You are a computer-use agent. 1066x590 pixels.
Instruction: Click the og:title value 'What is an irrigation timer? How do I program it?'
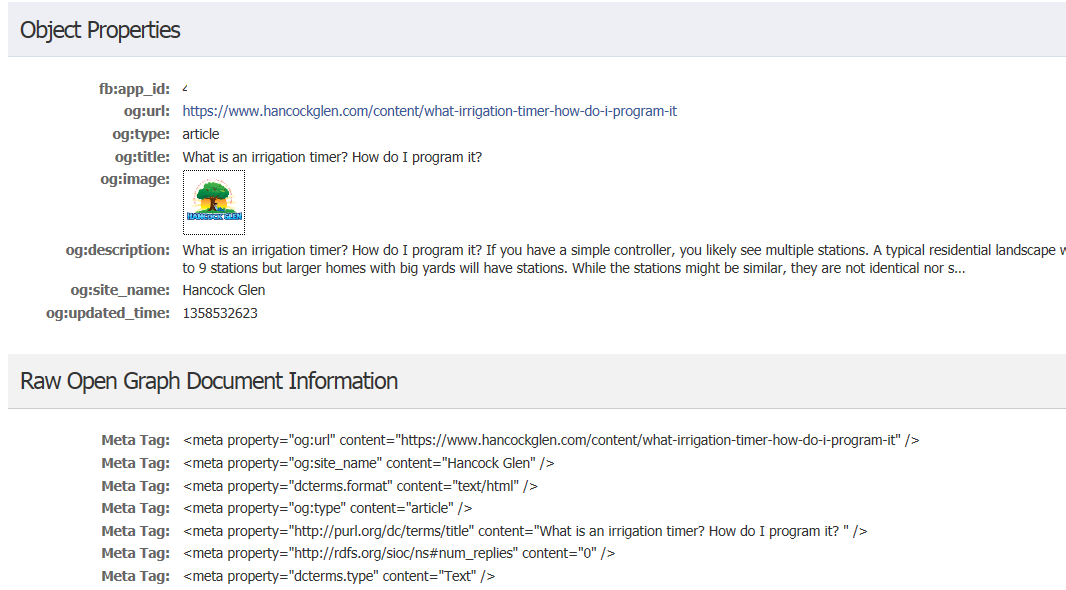pyautogui.click(x=332, y=157)
